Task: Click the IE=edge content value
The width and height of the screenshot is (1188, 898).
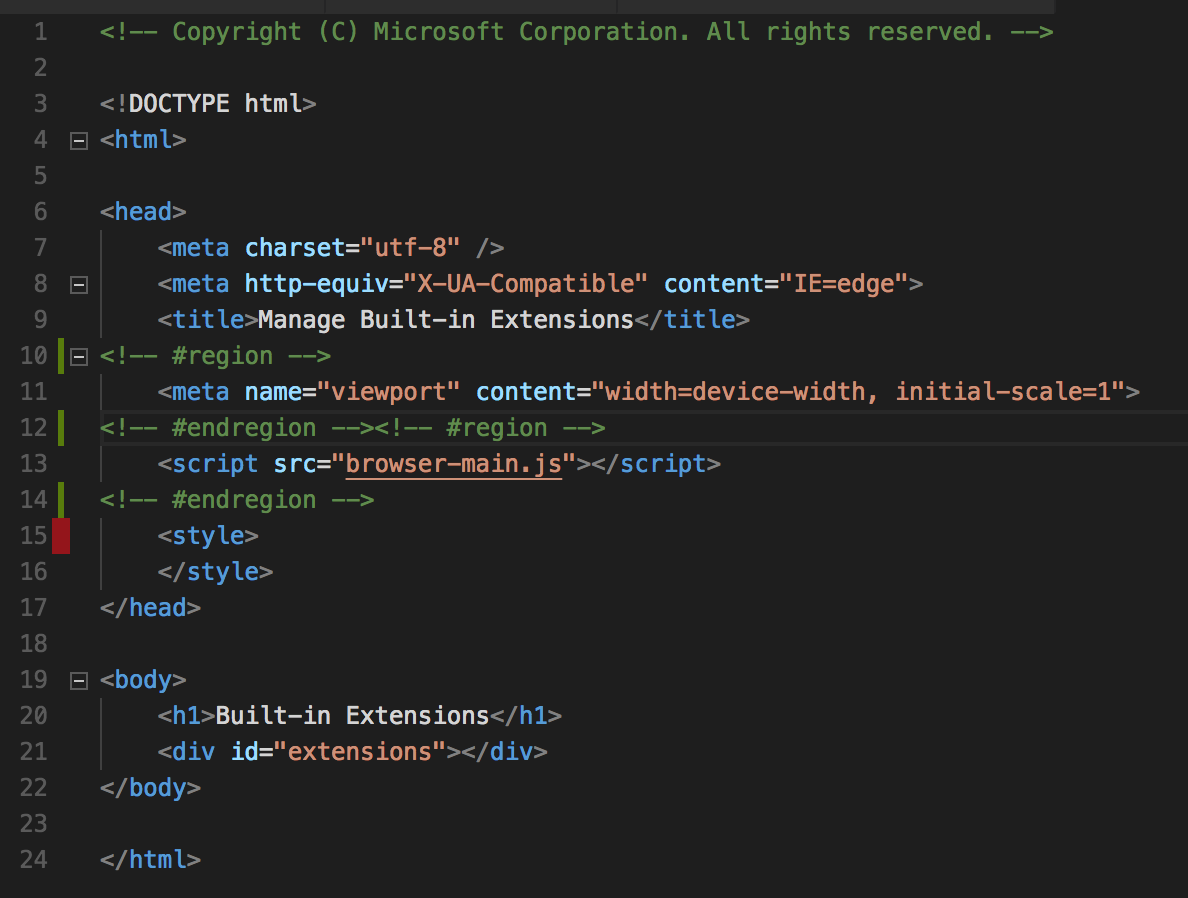Action: click(x=855, y=284)
